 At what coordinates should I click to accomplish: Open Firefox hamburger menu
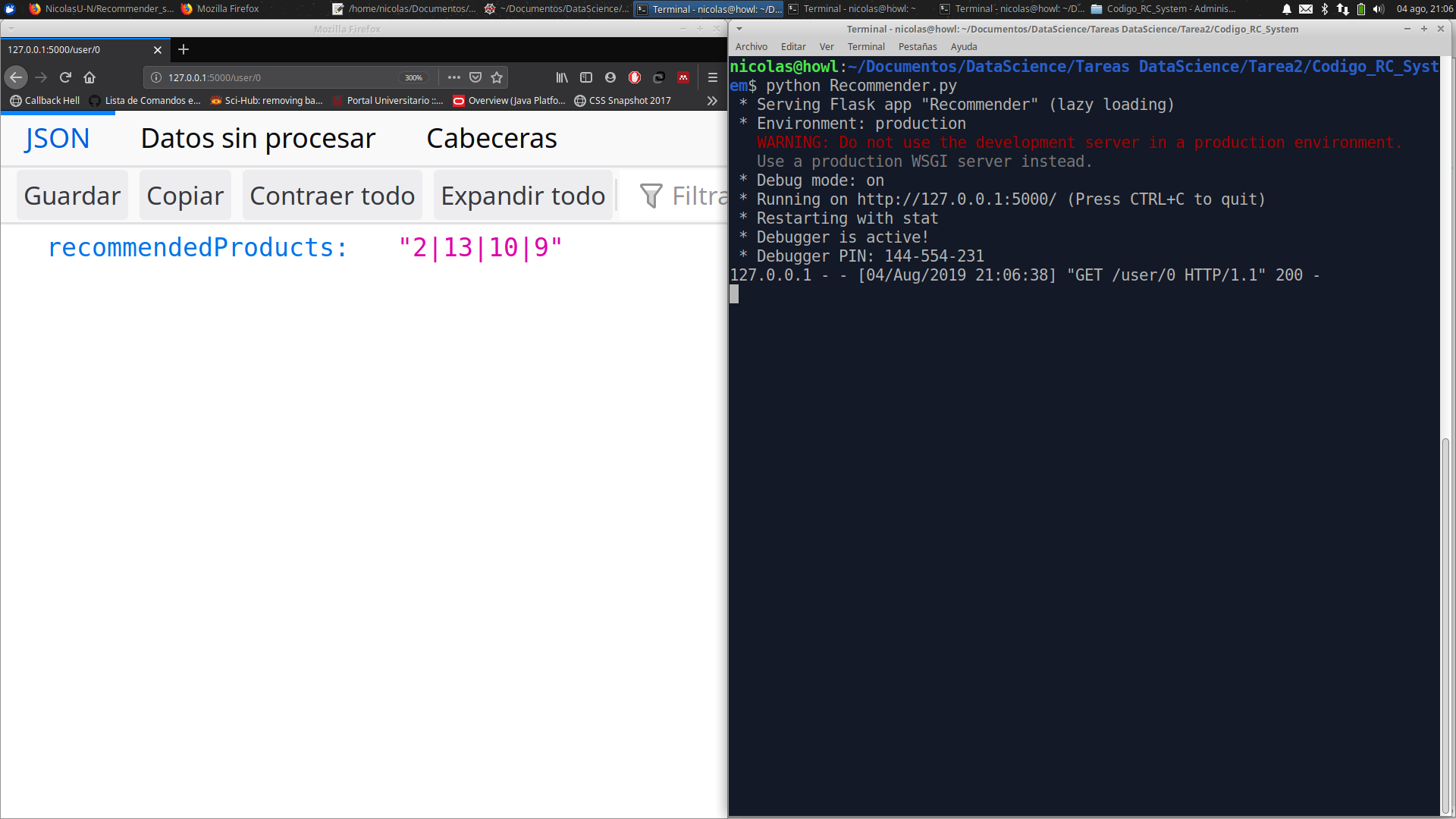(712, 77)
